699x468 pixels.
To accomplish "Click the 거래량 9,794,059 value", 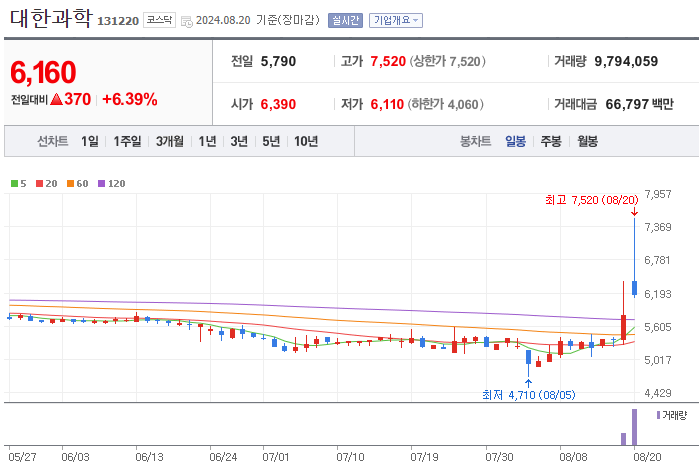I will (x=626, y=62).
